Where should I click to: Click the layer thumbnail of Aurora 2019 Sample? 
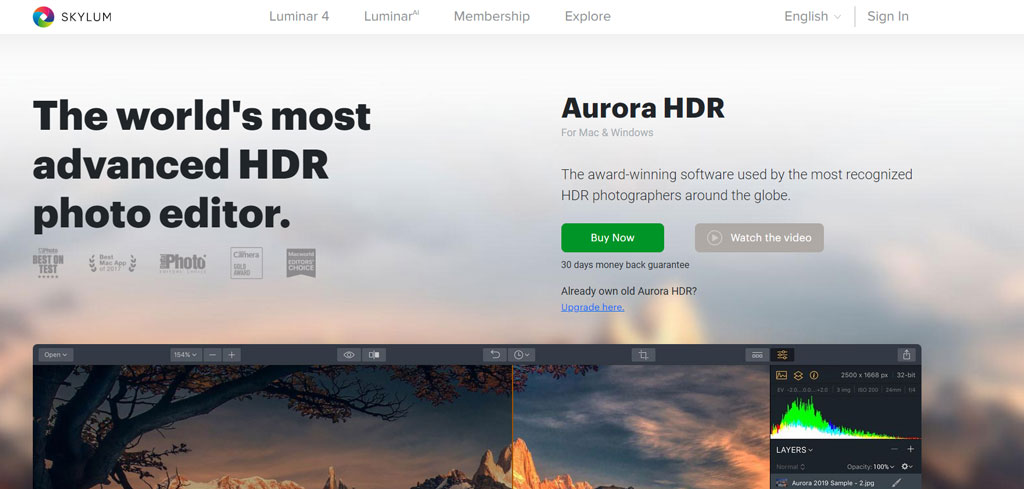point(781,484)
